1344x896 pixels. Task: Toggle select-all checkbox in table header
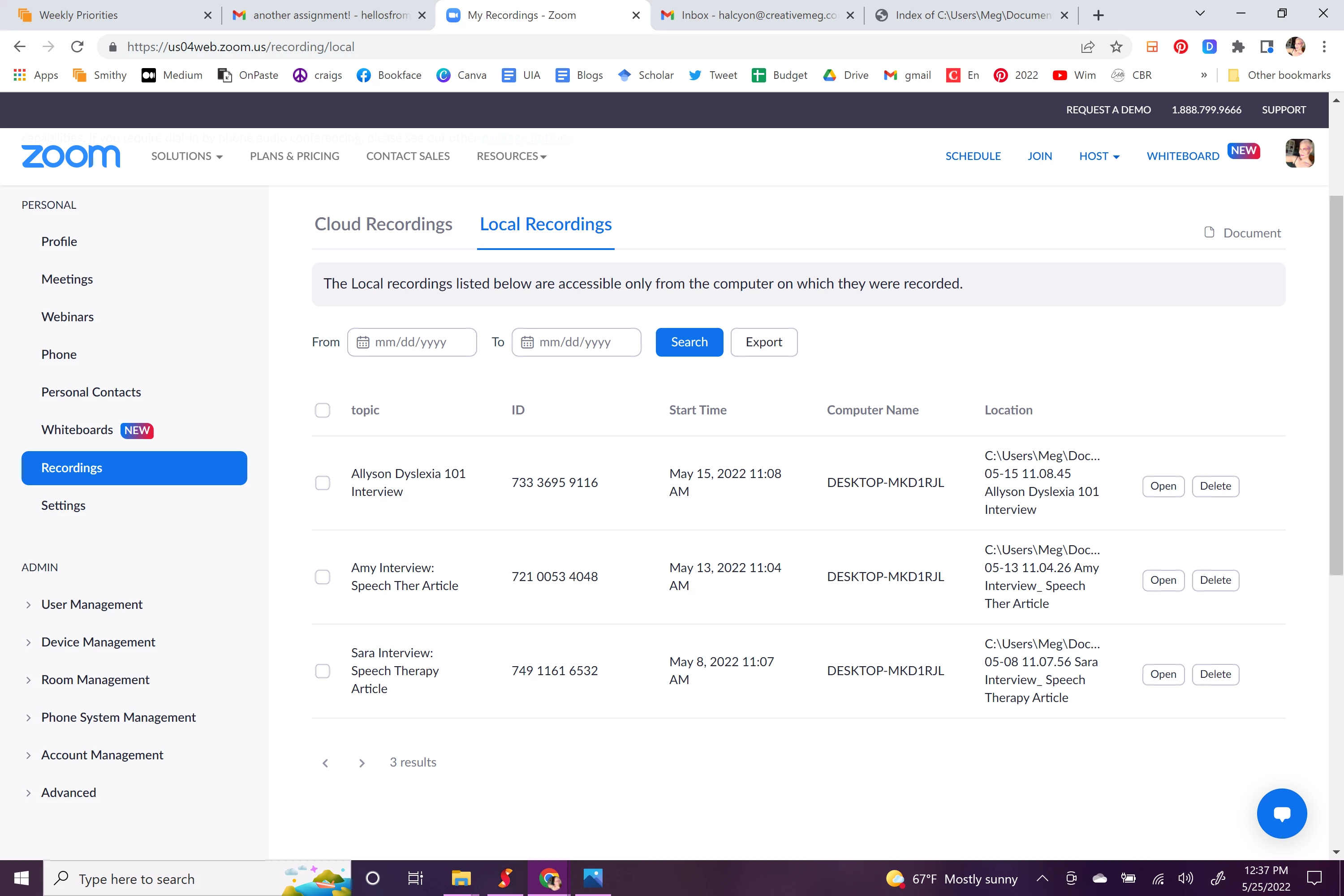tap(323, 410)
